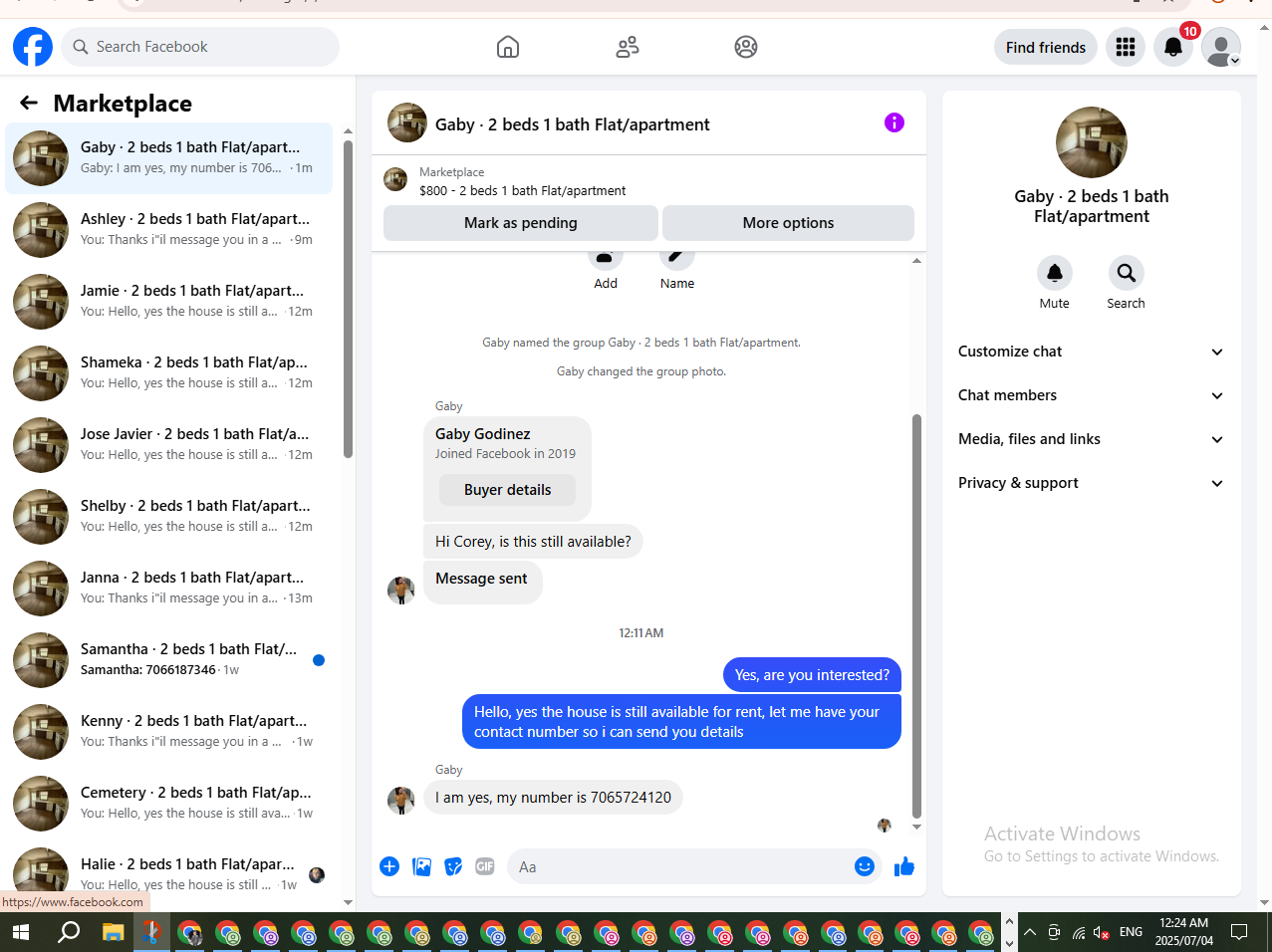The image size is (1272, 952).
Task: Click Mark as pending button
Action: (521, 223)
